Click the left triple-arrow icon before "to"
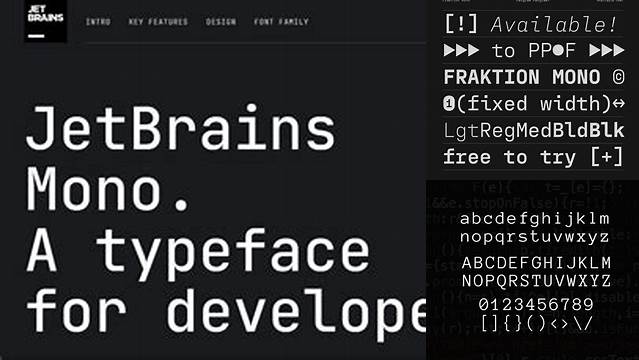Image resolution: width=639 pixels, height=360 pixels. click(x=461, y=50)
